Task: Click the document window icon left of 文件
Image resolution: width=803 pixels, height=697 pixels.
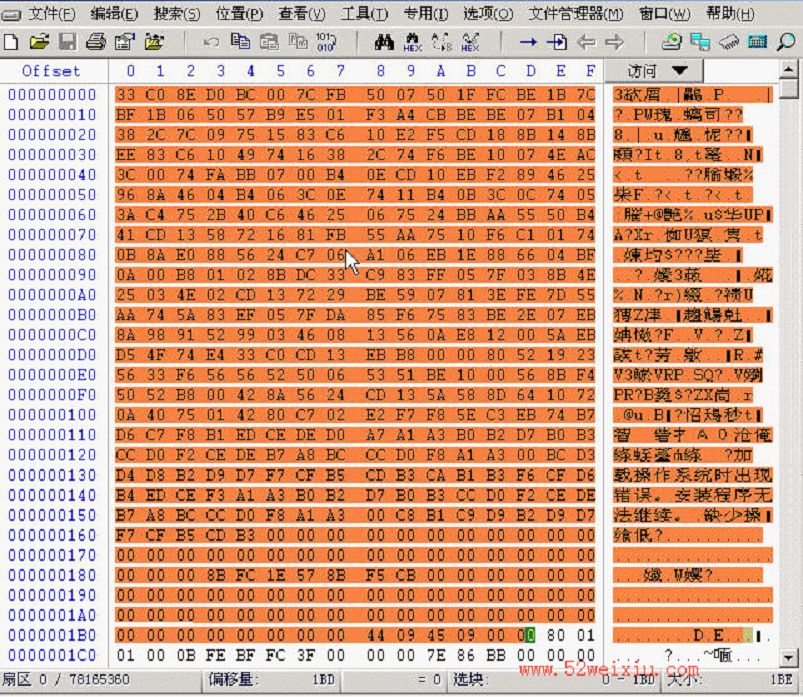Action: point(11,14)
